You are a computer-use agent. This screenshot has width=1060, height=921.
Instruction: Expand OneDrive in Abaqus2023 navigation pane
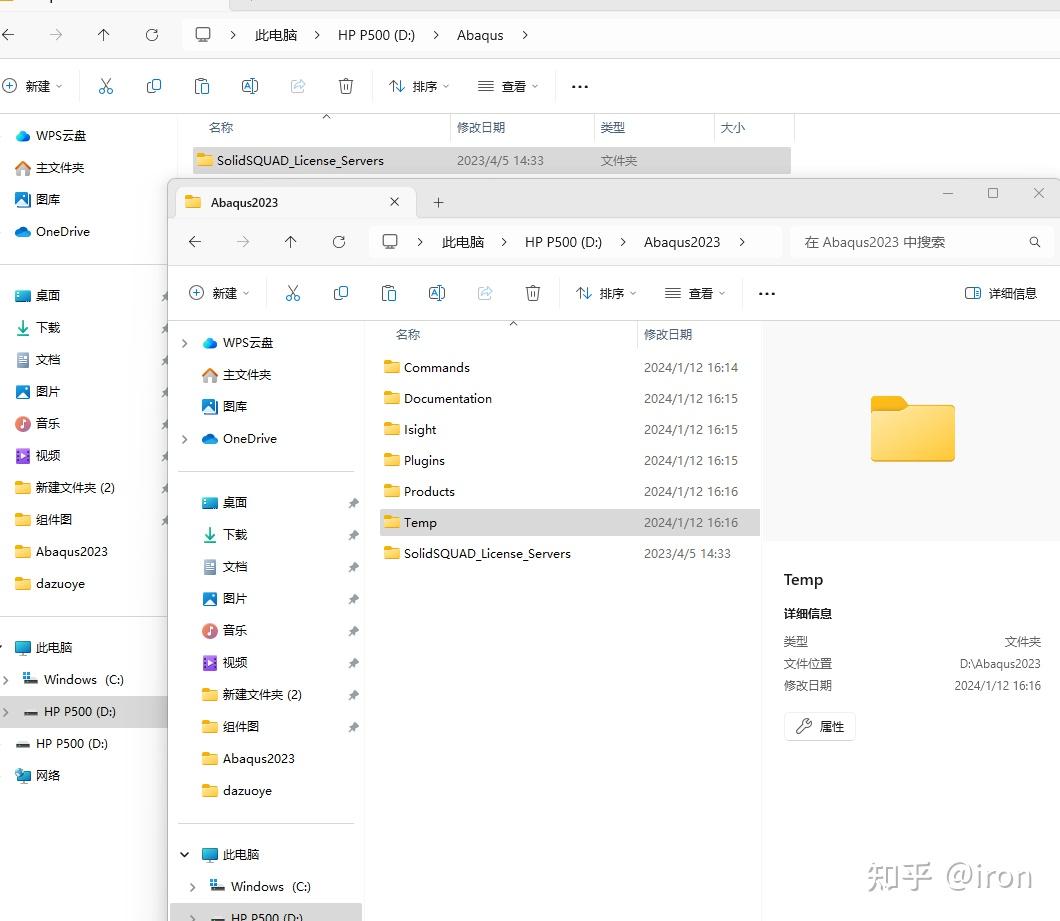185,439
